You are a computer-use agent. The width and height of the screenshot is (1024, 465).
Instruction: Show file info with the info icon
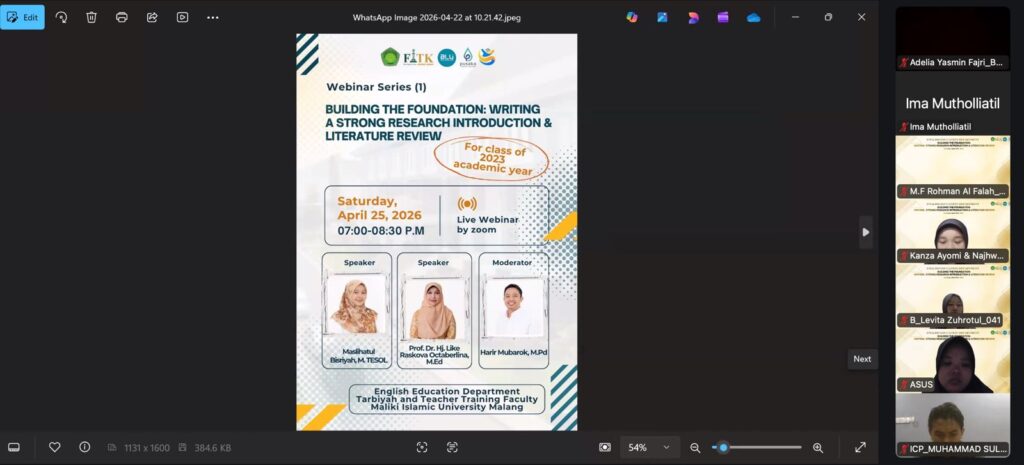point(84,447)
